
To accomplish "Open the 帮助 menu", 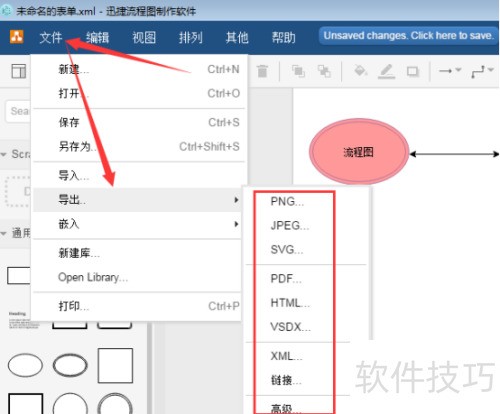I will coord(283,37).
